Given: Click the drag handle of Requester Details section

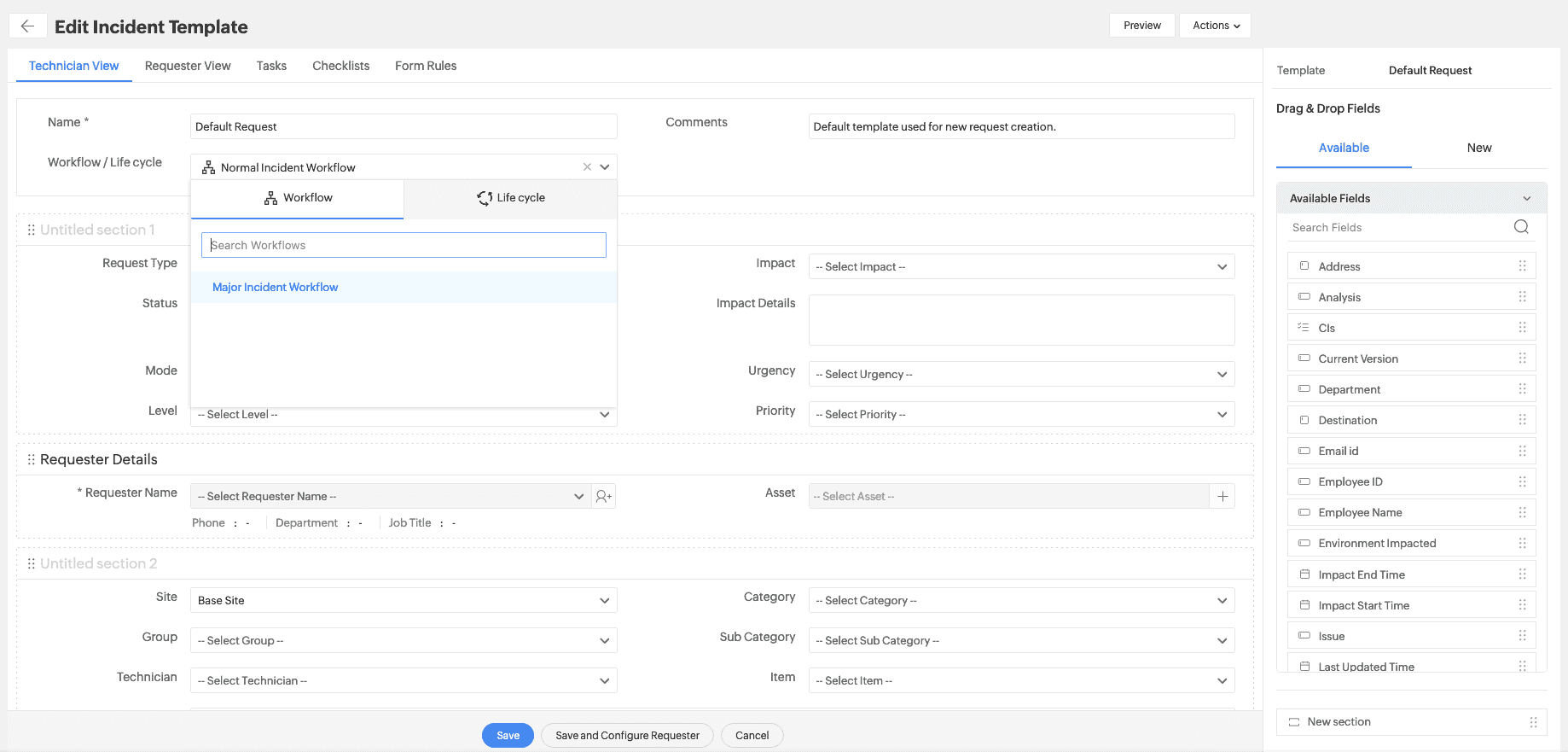Looking at the screenshot, I should coord(32,460).
